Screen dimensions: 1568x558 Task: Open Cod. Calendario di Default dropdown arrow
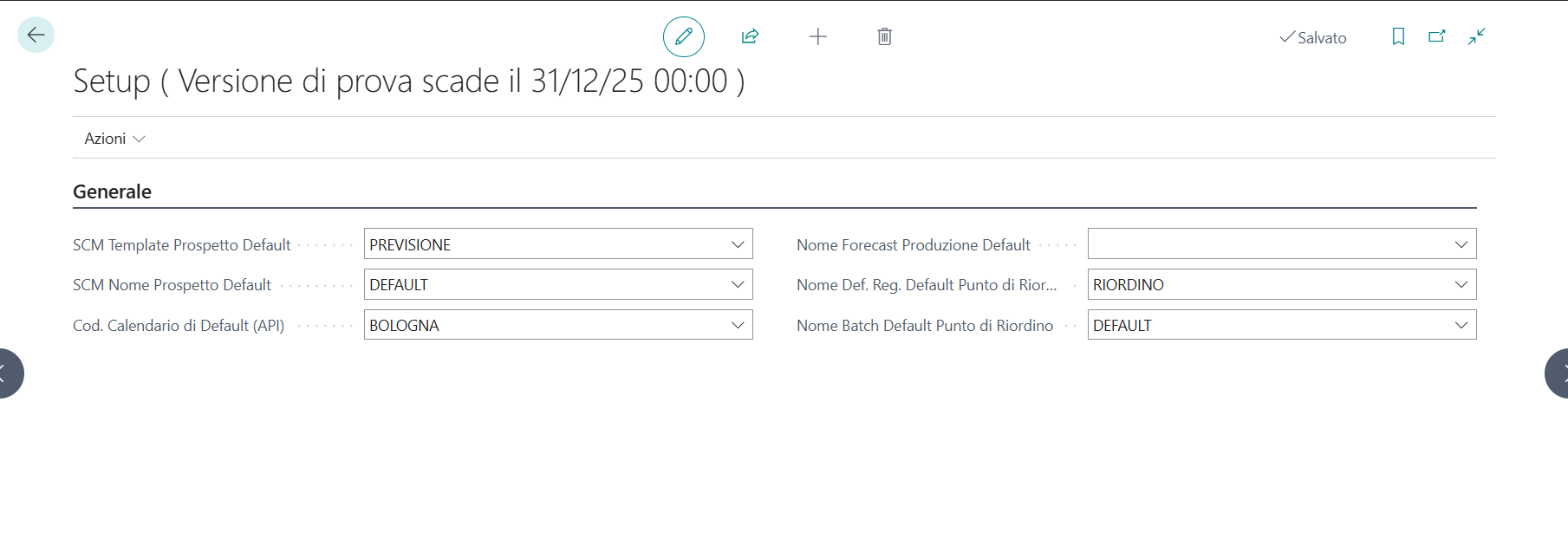[738, 326]
